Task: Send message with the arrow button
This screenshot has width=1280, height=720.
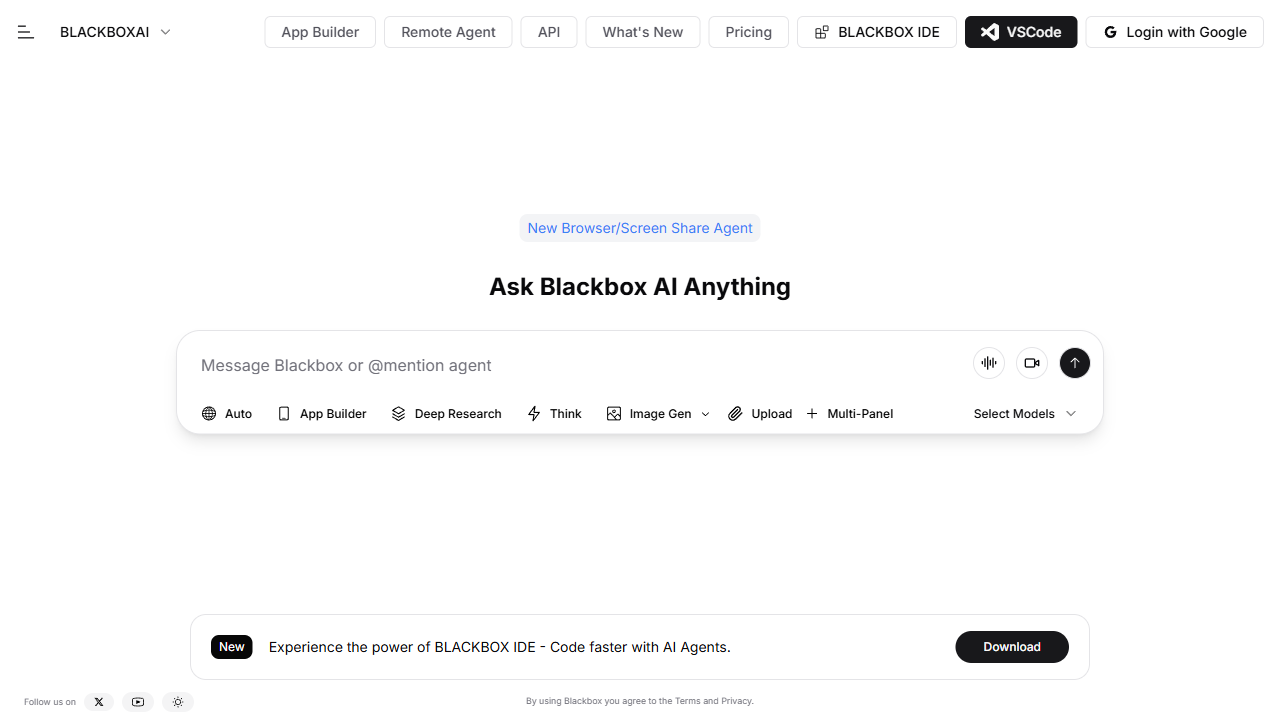Action: [1075, 363]
